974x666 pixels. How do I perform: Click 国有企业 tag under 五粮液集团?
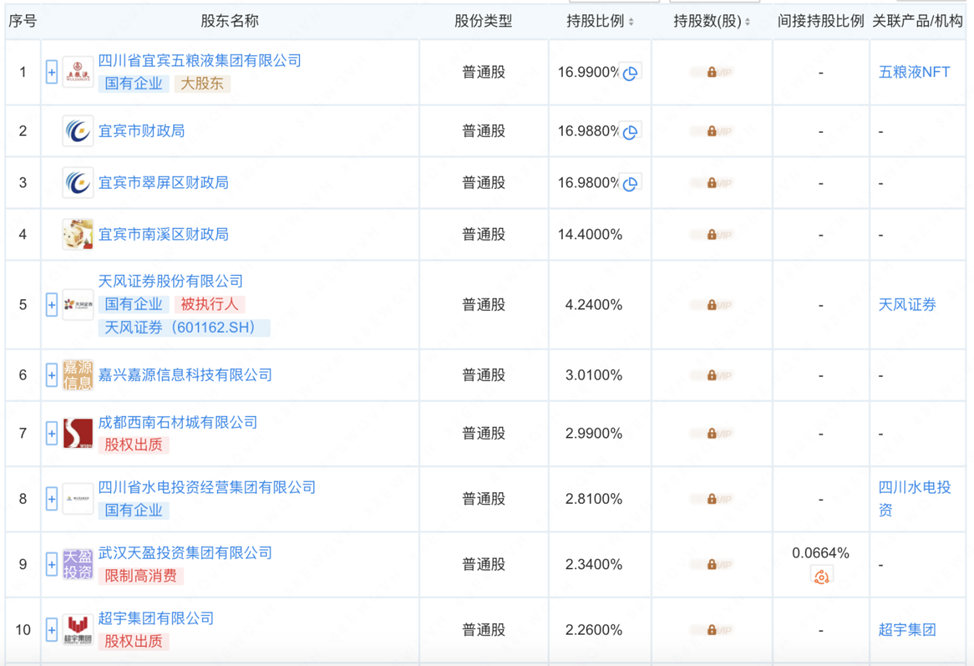coord(134,83)
